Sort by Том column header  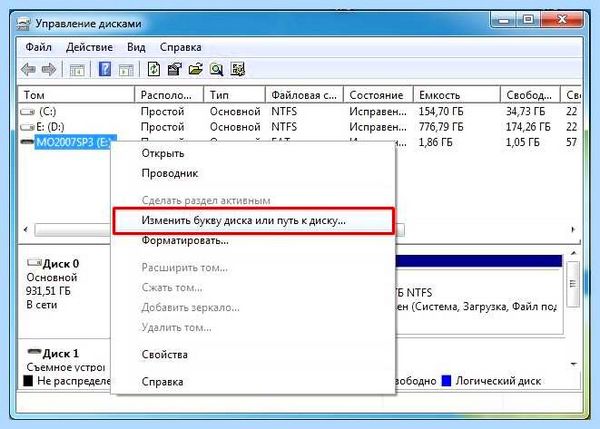point(76,95)
